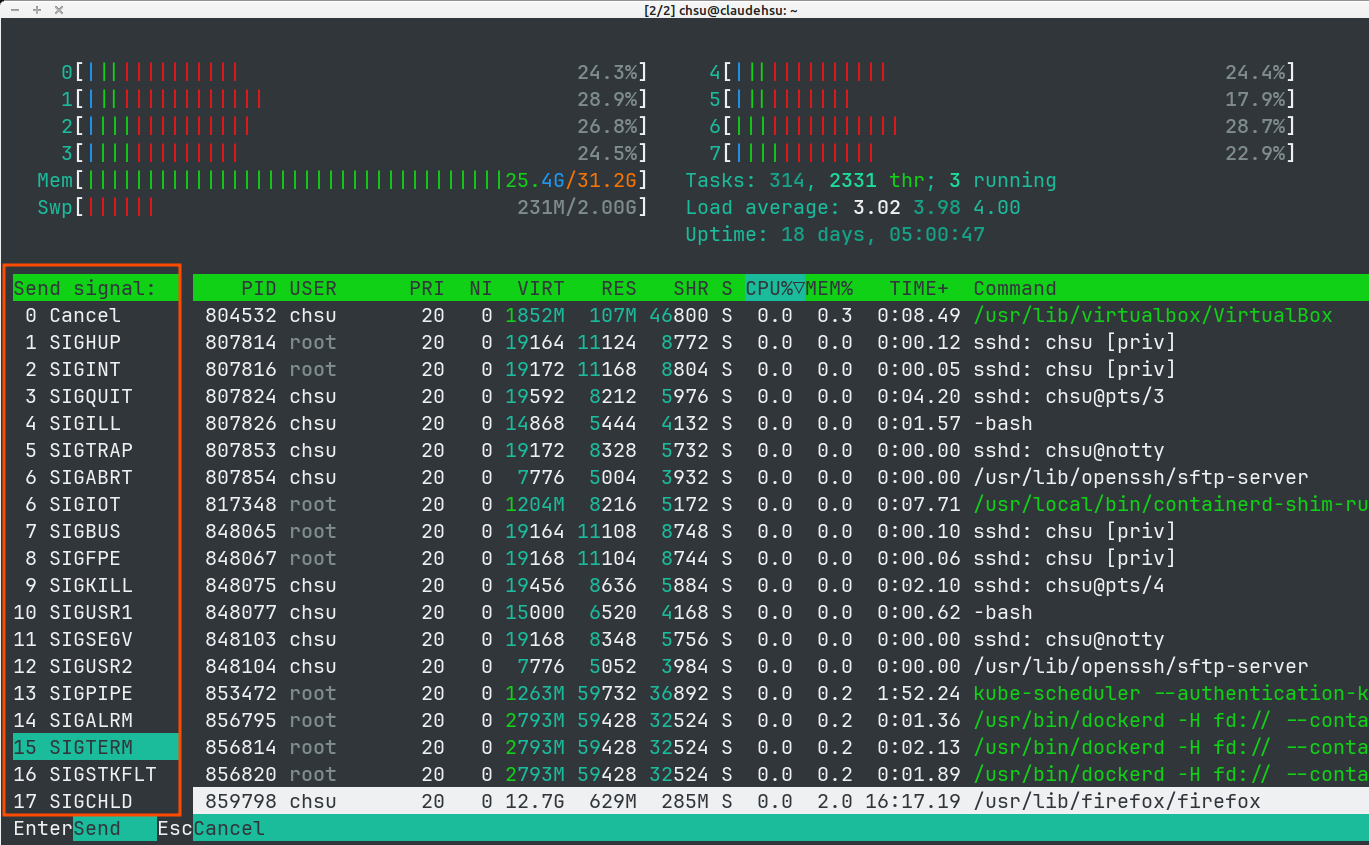Image resolution: width=1369 pixels, height=845 pixels.
Task: Select the kube-scheduler process row
Action: (x=781, y=693)
